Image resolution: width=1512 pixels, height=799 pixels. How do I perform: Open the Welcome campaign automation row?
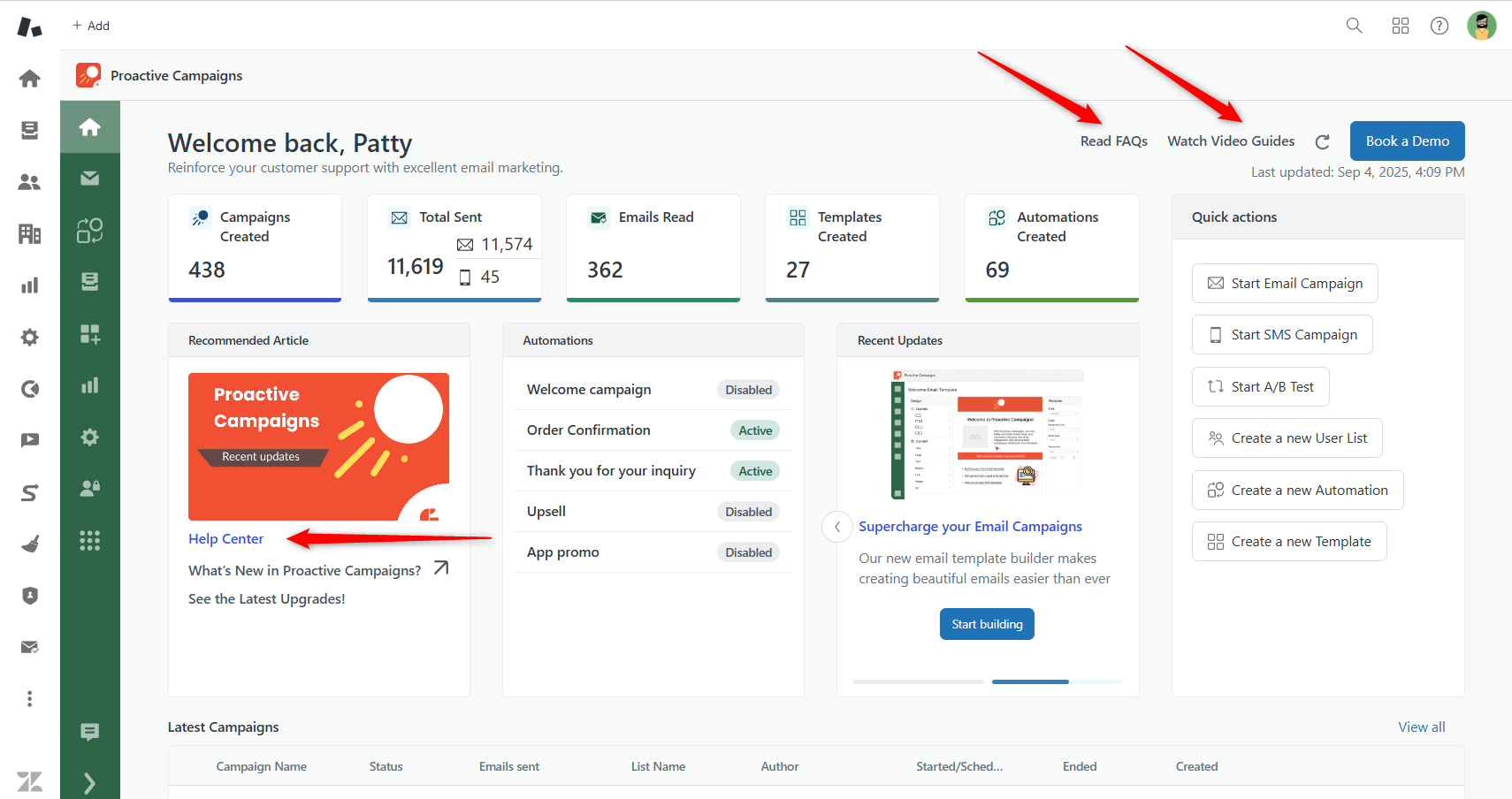(653, 390)
